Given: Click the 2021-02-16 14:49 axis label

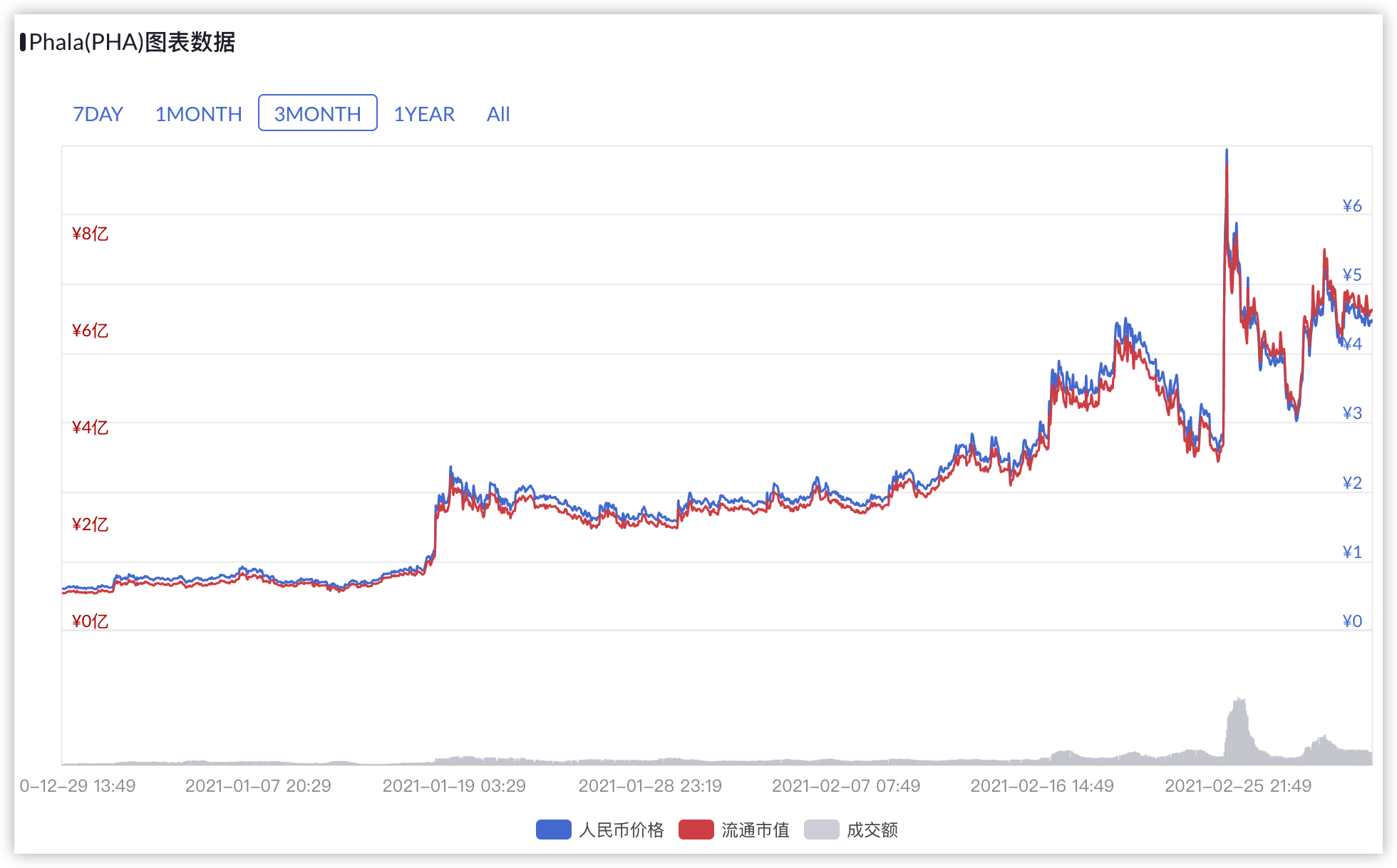Looking at the screenshot, I should (1042, 786).
